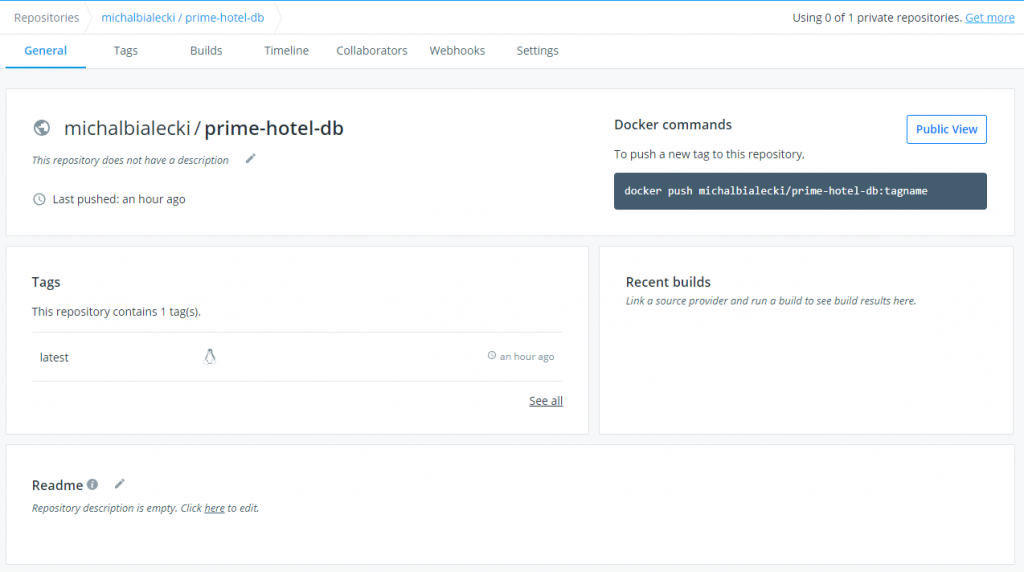The image size is (1024, 572).
Task: Click the Repositories breadcrumb
Action: pos(46,18)
